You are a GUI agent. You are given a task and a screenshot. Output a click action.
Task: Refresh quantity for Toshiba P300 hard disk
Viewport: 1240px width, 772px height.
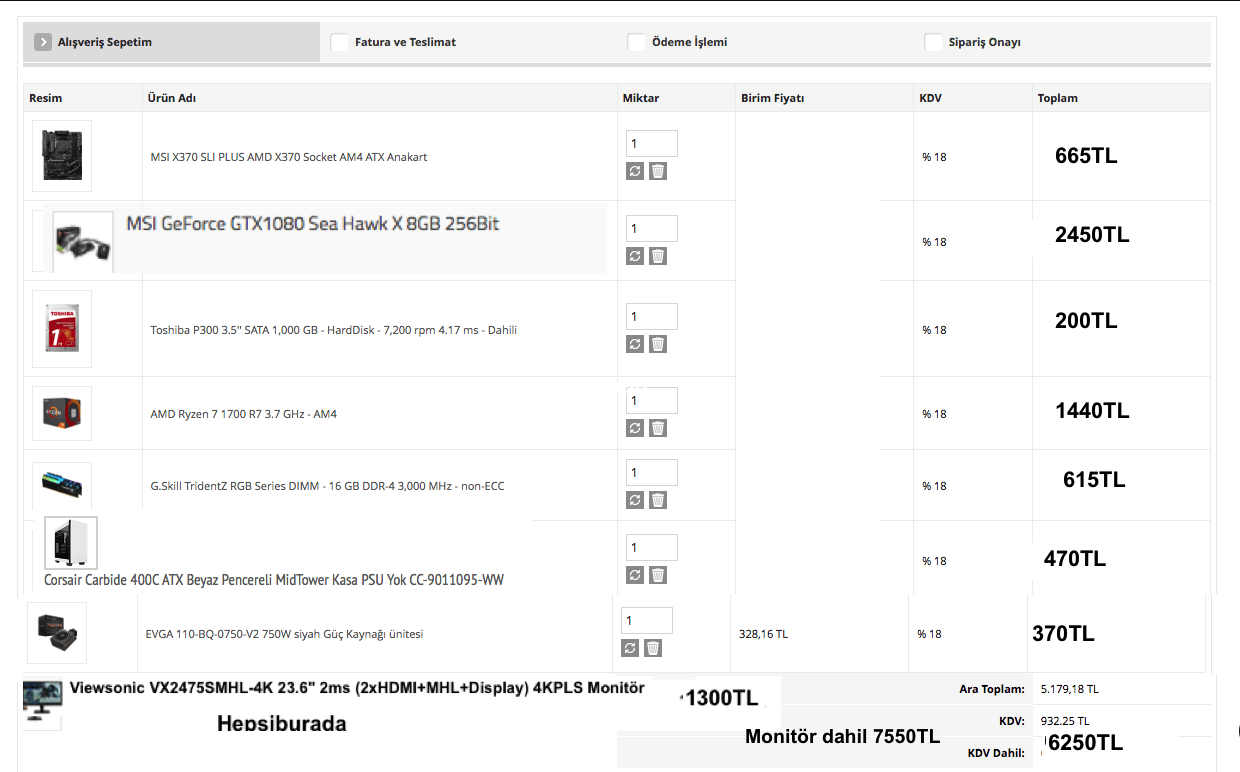click(635, 344)
